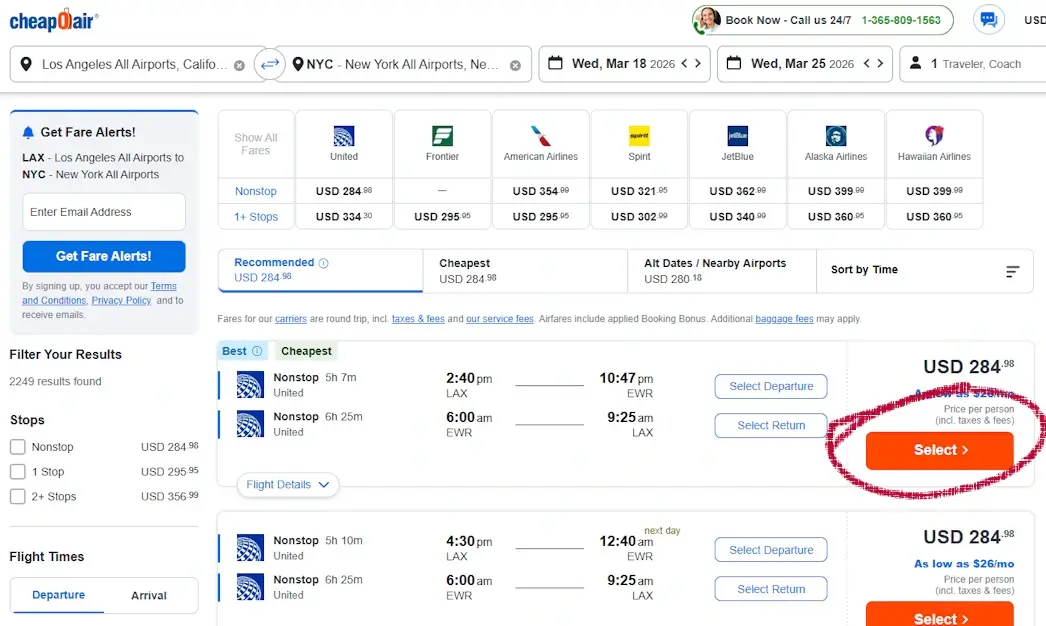Image resolution: width=1046 pixels, height=626 pixels.
Task: Click the swap origin and destination arrows icon
Action: point(270,64)
